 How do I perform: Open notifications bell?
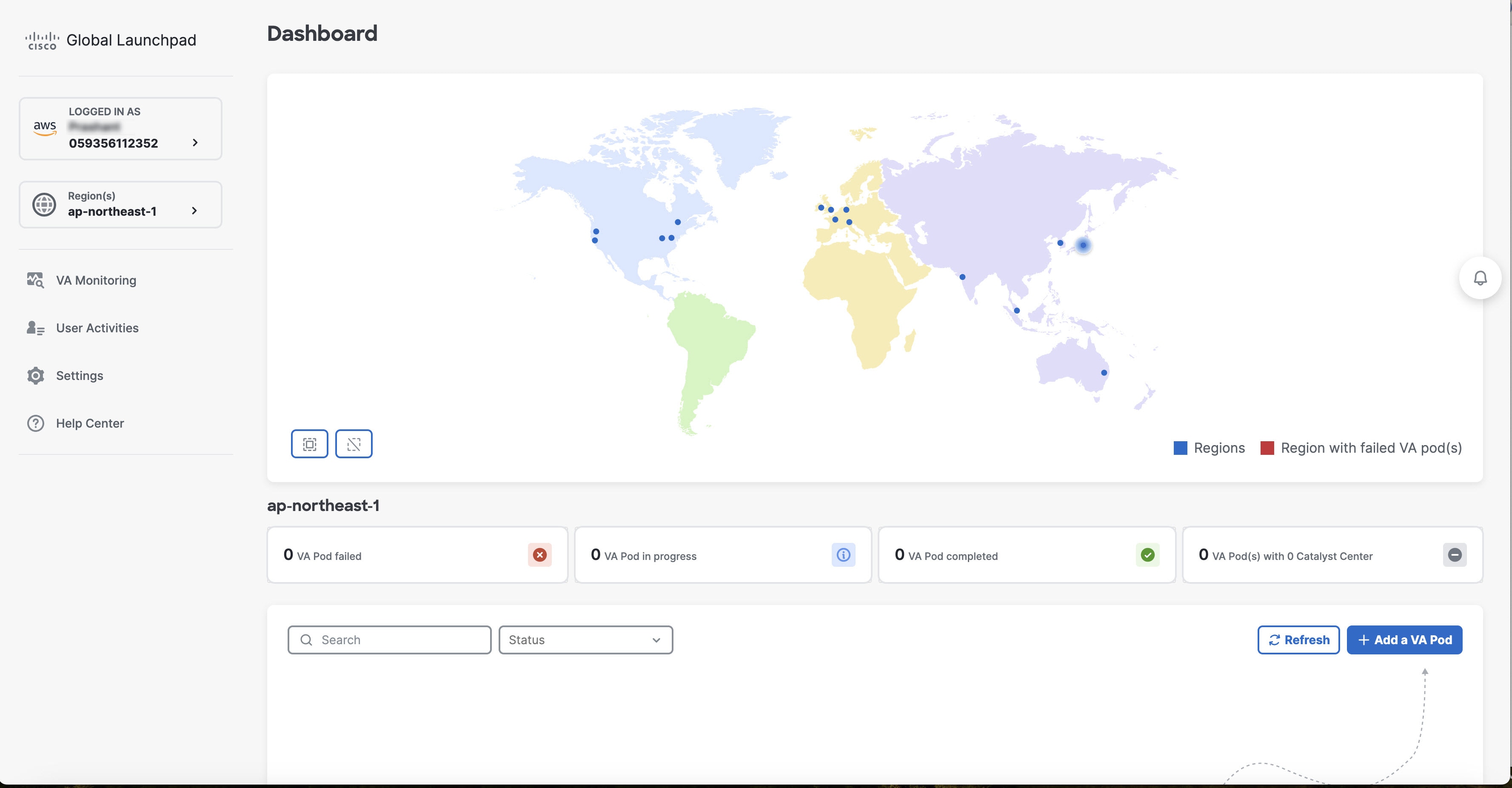click(1480, 278)
